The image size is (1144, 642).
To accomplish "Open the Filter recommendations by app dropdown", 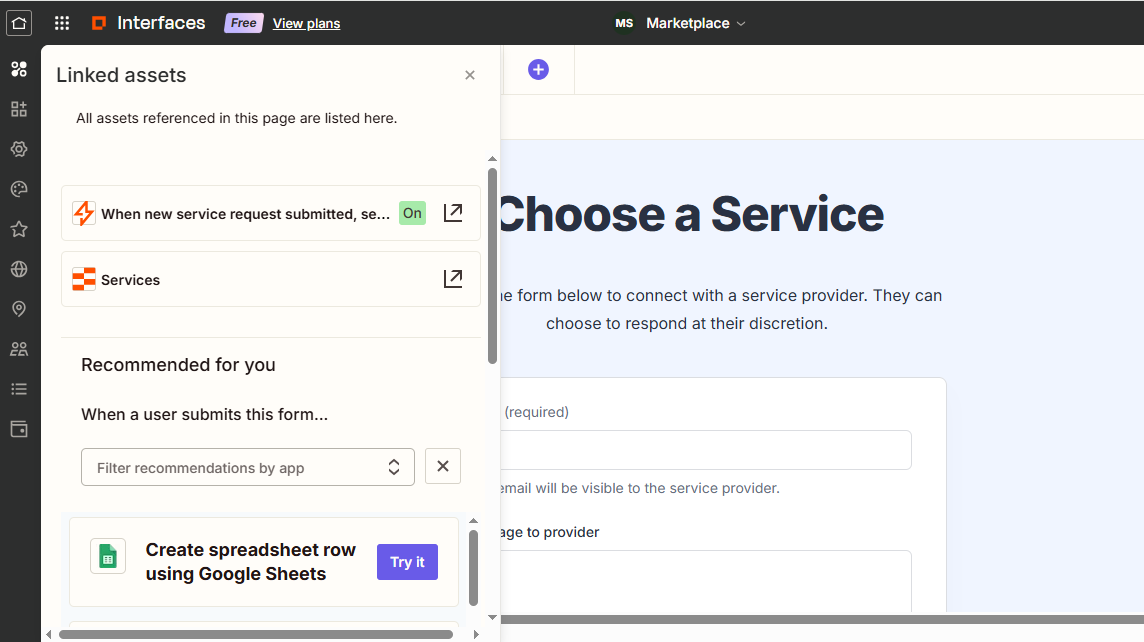I will coord(247,466).
